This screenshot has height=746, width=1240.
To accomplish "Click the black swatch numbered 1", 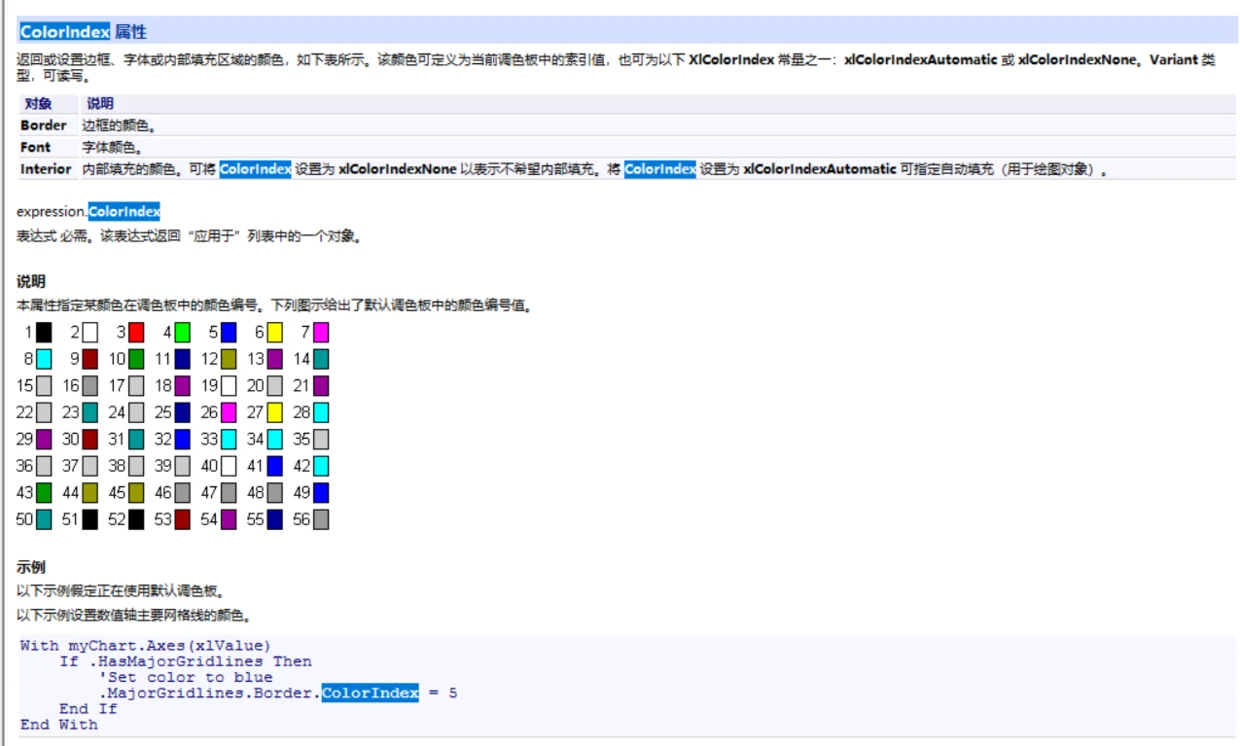I will [44, 332].
